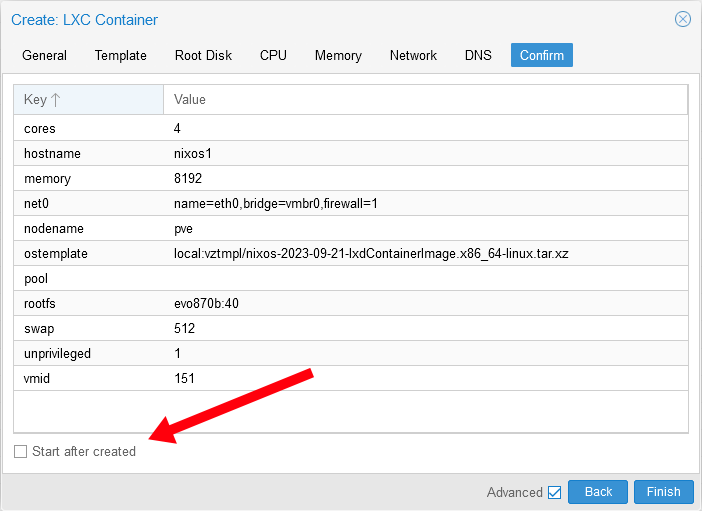The image size is (702, 511).
Task: Select the Confirm tab
Action: point(541,55)
